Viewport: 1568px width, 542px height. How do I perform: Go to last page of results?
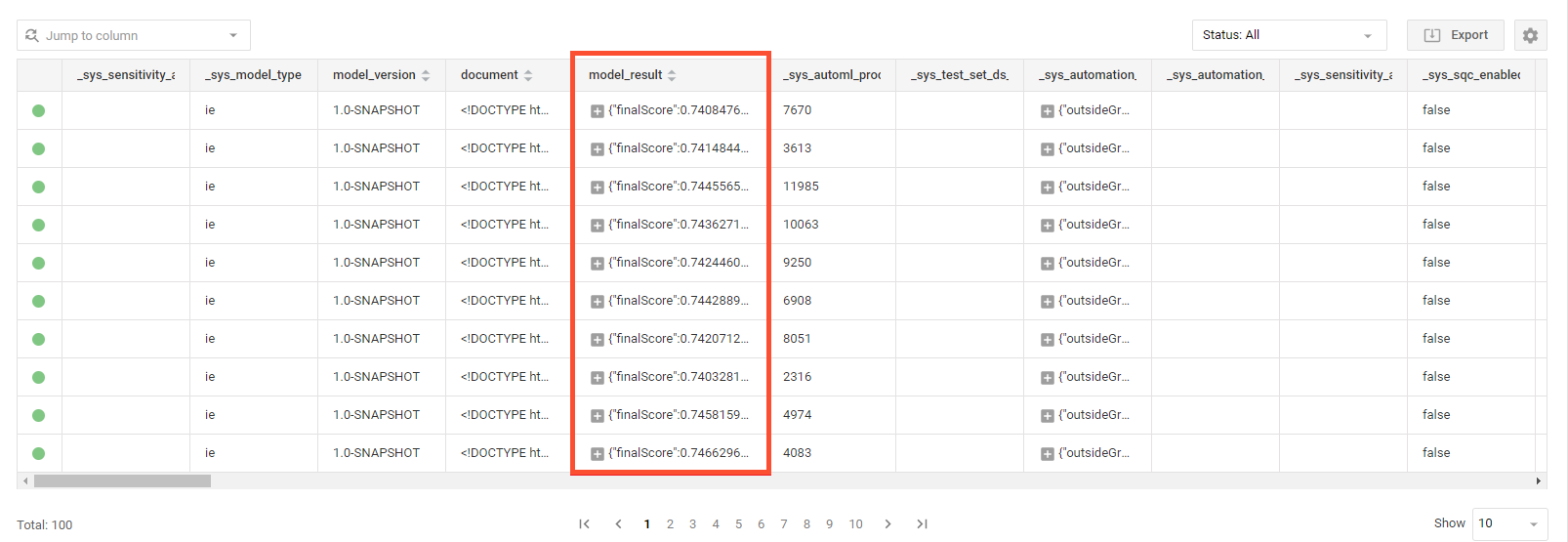tap(922, 524)
